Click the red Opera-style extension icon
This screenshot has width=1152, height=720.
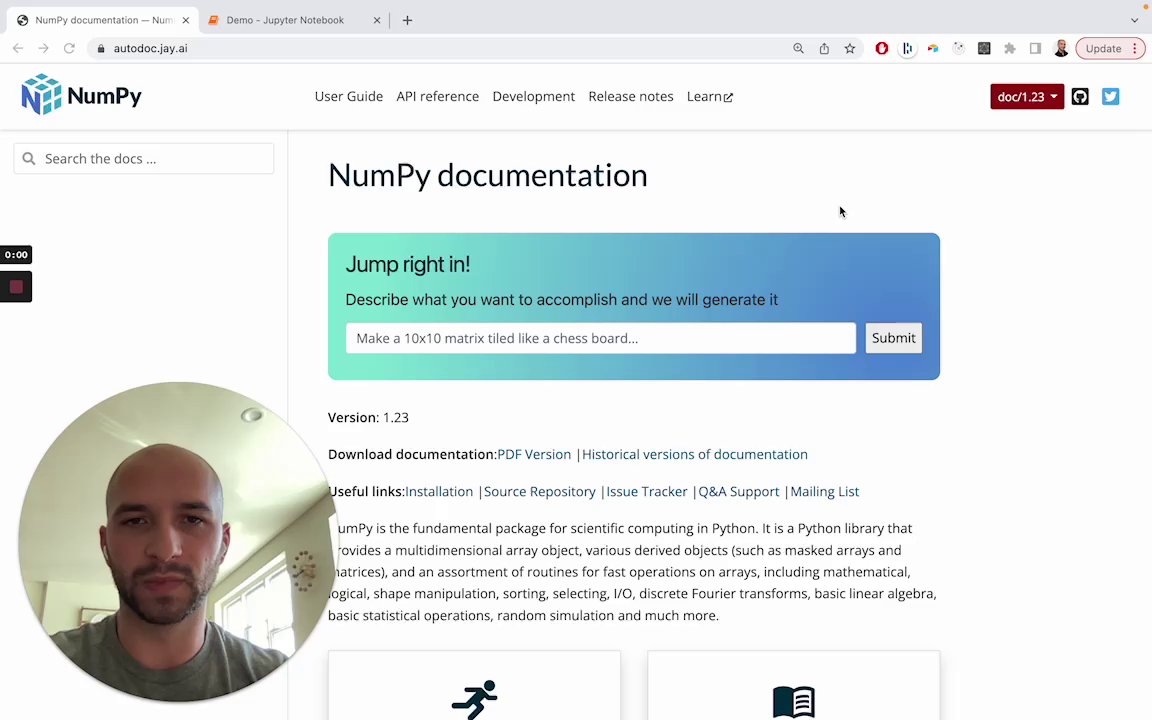click(x=882, y=48)
